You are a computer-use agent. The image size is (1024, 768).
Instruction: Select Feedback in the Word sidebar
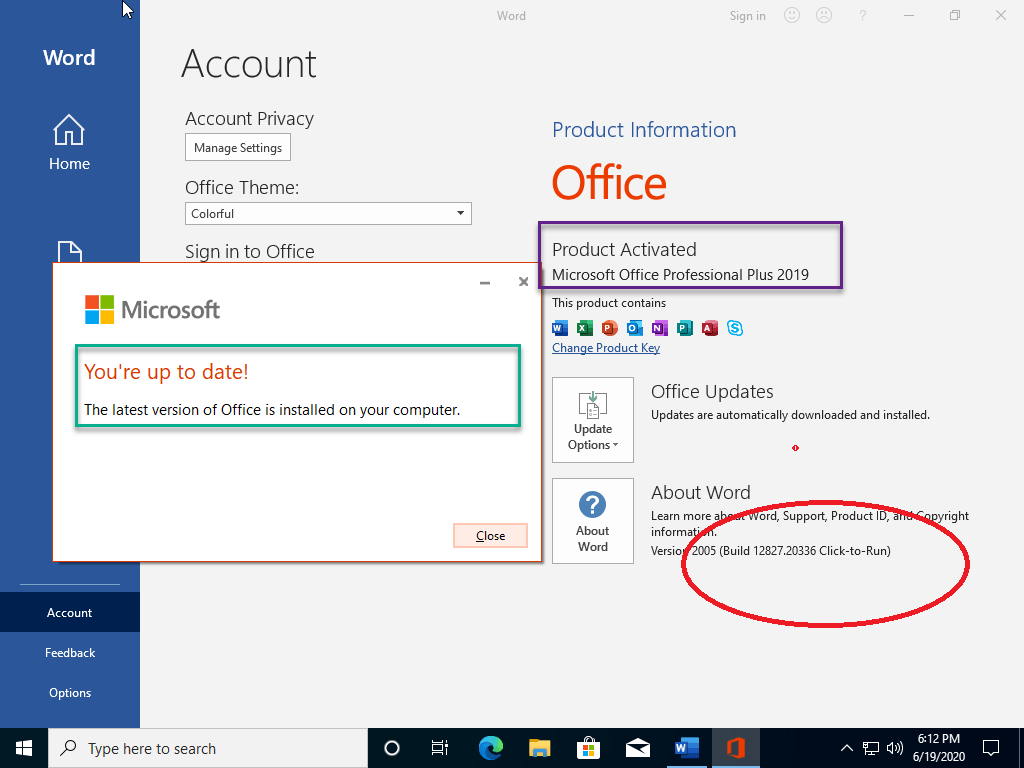point(70,652)
